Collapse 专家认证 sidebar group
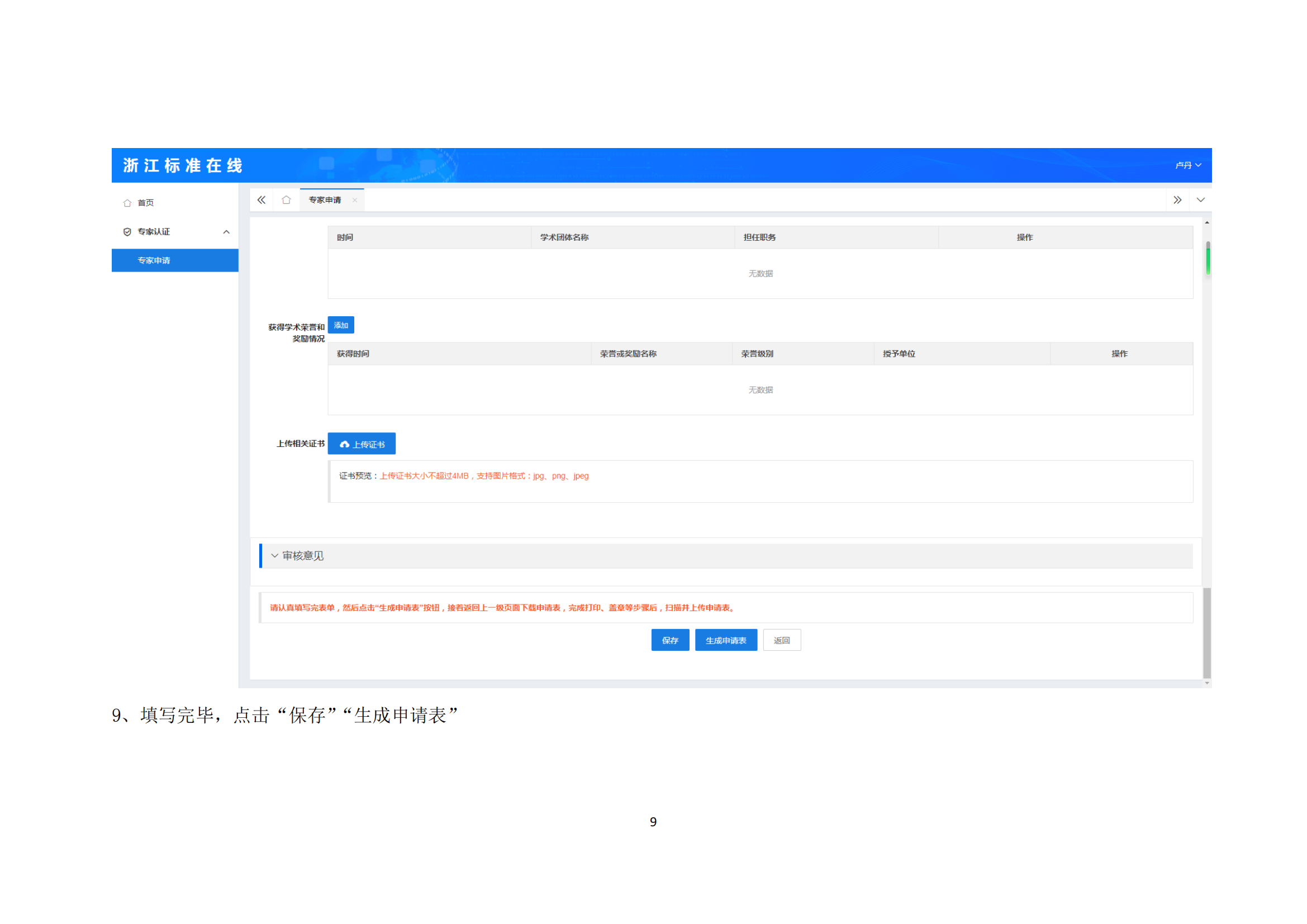Screen dimensions: 1307x924 [226, 232]
